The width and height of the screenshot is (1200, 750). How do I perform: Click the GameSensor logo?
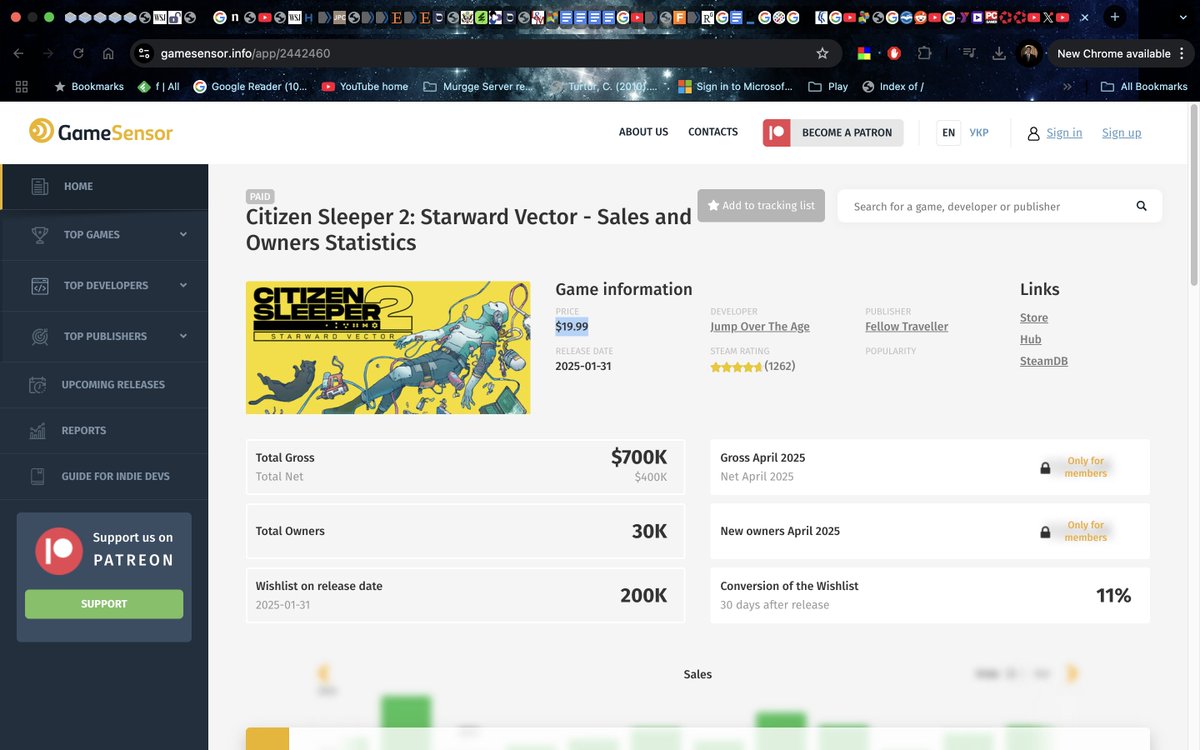pos(100,131)
